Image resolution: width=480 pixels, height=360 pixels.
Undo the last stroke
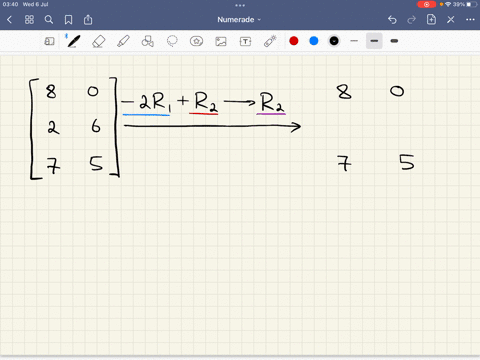tap(392, 20)
